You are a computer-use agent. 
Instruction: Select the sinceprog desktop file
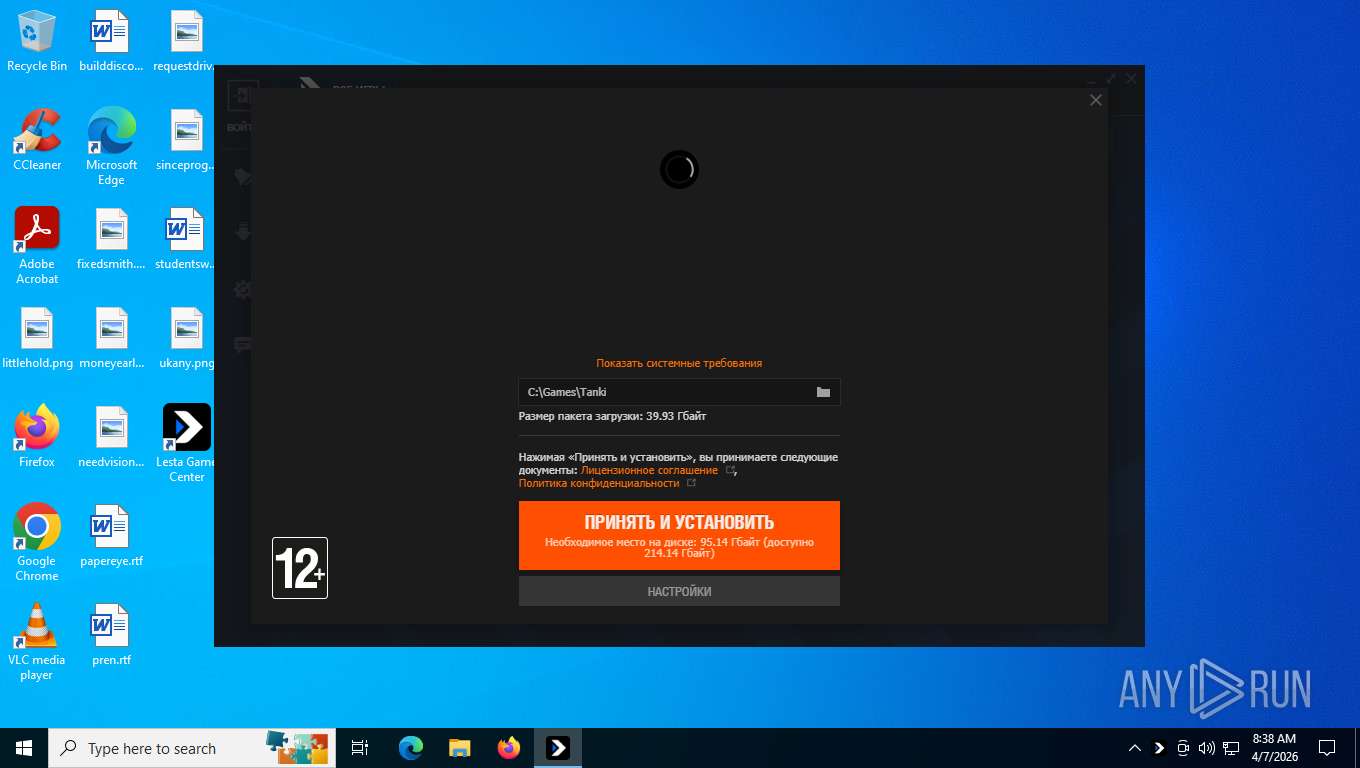click(x=187, y=140)
